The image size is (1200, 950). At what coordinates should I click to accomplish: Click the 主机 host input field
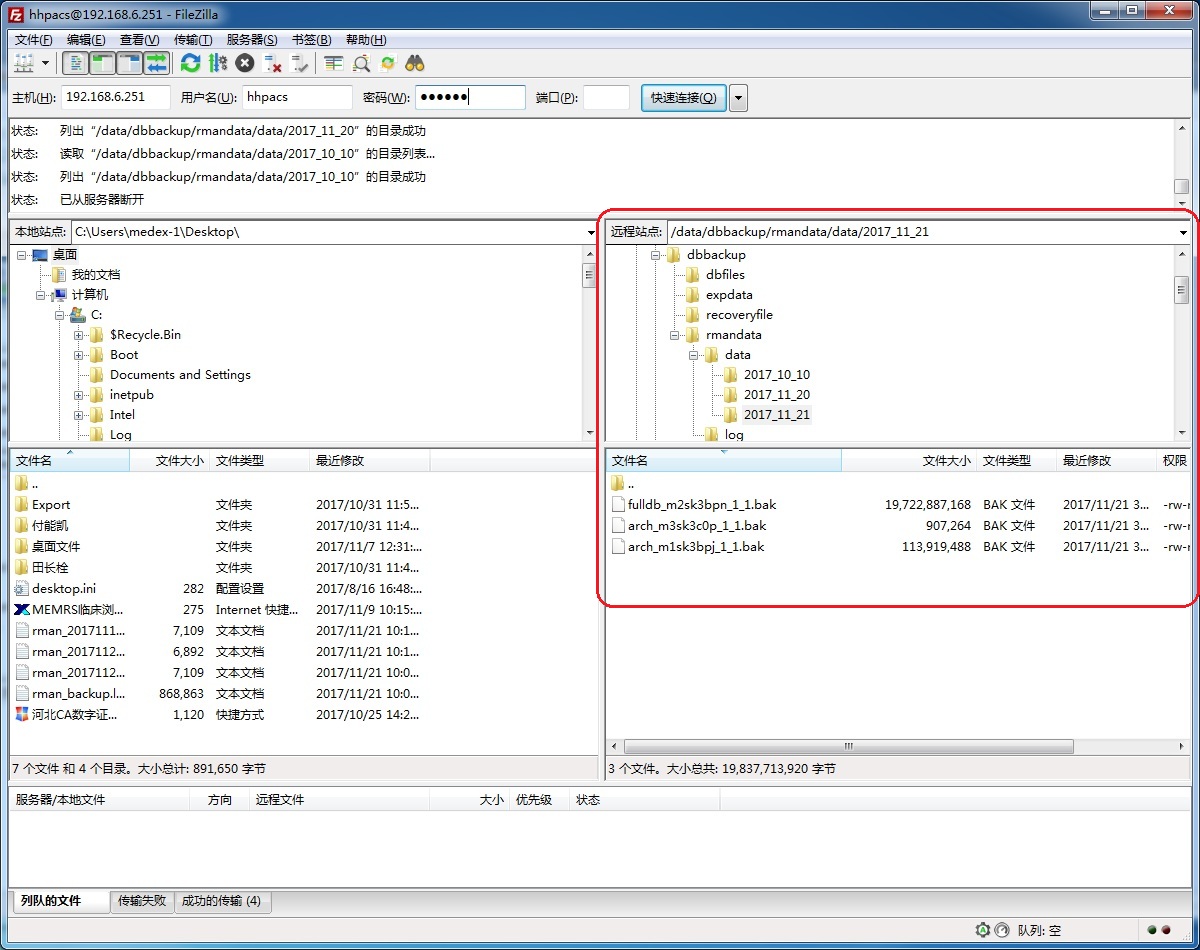tap(116, 97)
